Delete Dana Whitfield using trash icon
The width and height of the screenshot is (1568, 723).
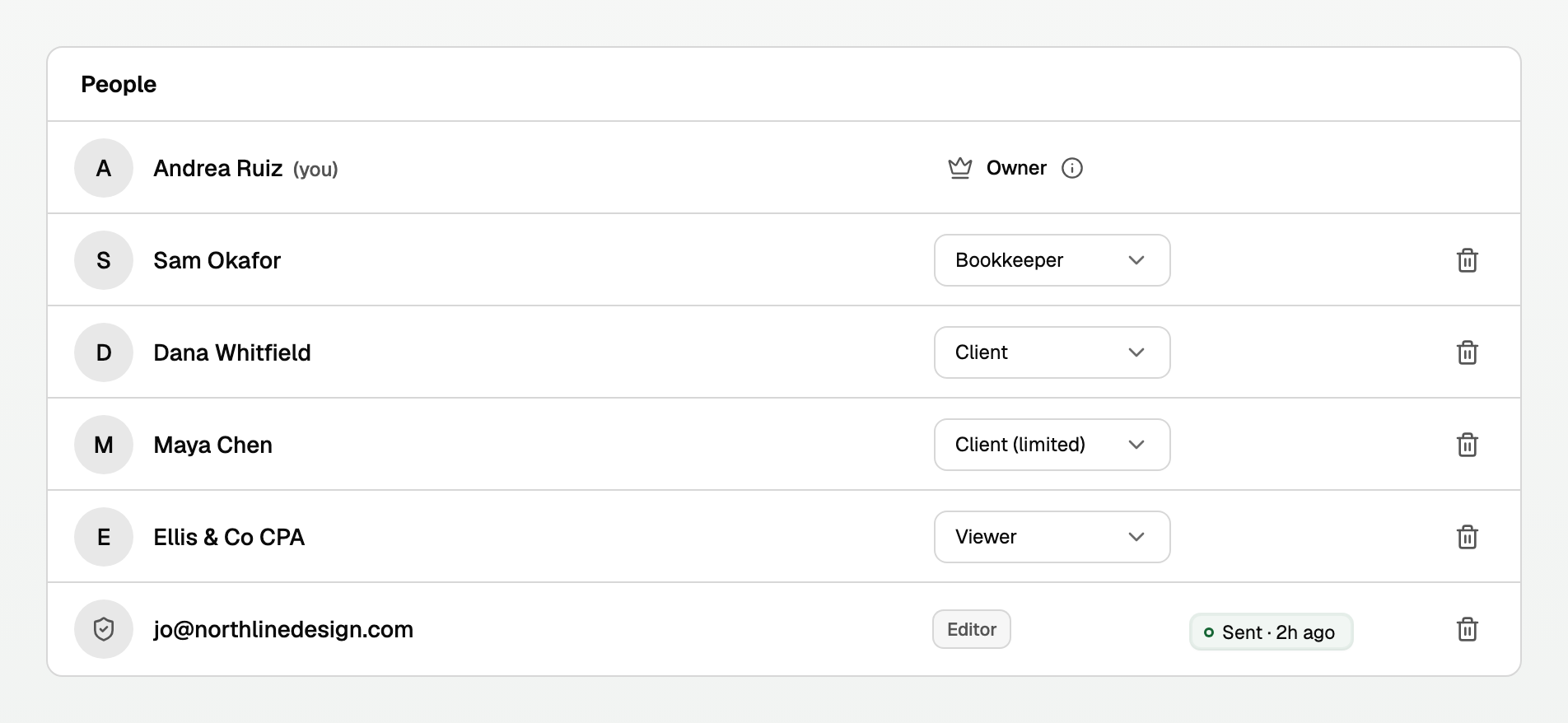(1468, 352)
